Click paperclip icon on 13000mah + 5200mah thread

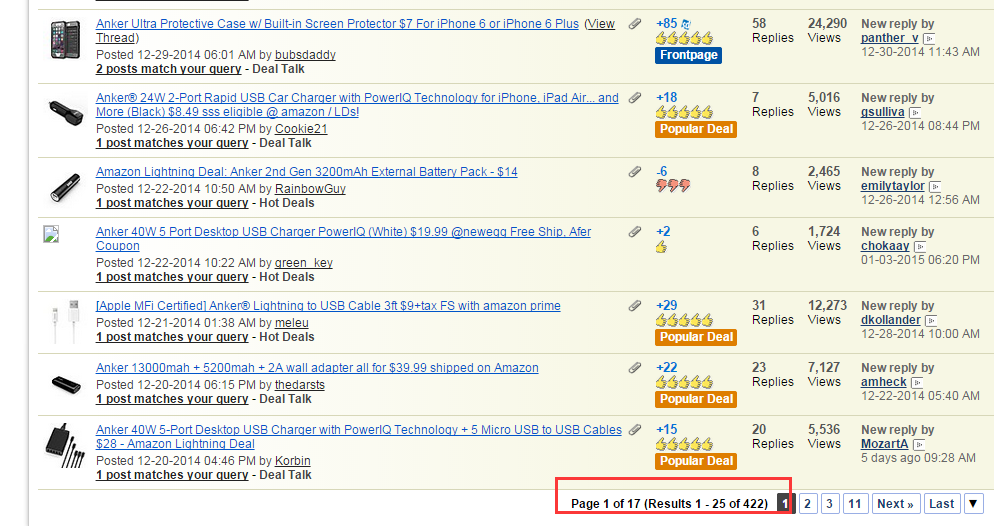635,368
